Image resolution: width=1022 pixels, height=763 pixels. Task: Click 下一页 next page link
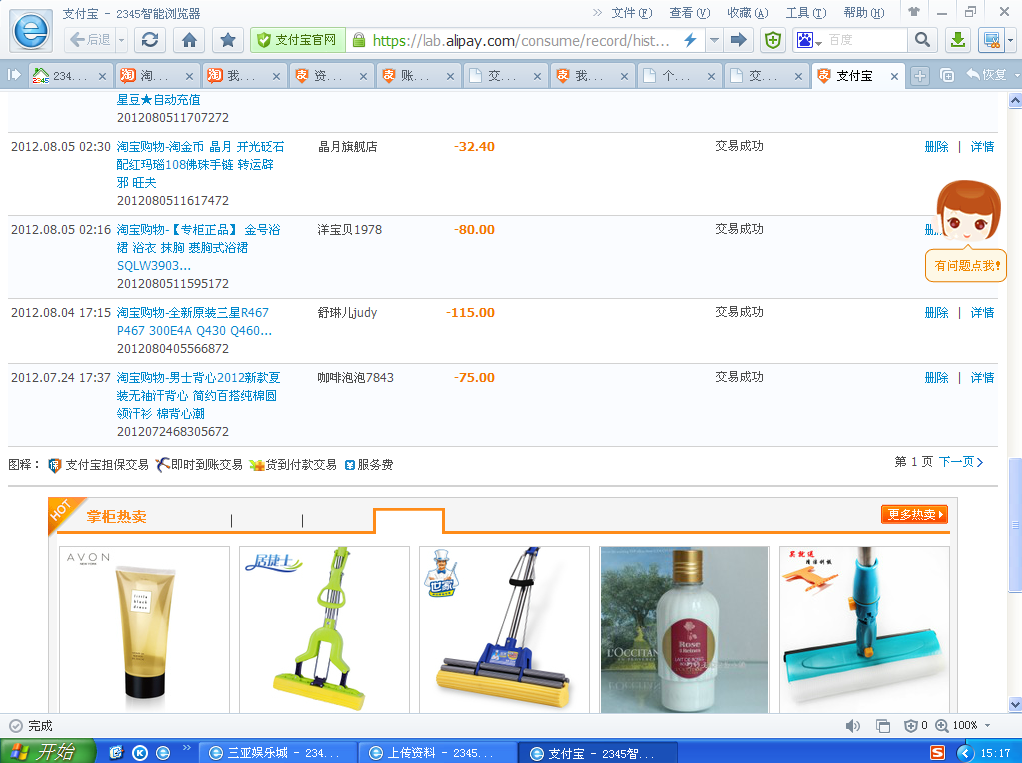(x=961, y=462)
